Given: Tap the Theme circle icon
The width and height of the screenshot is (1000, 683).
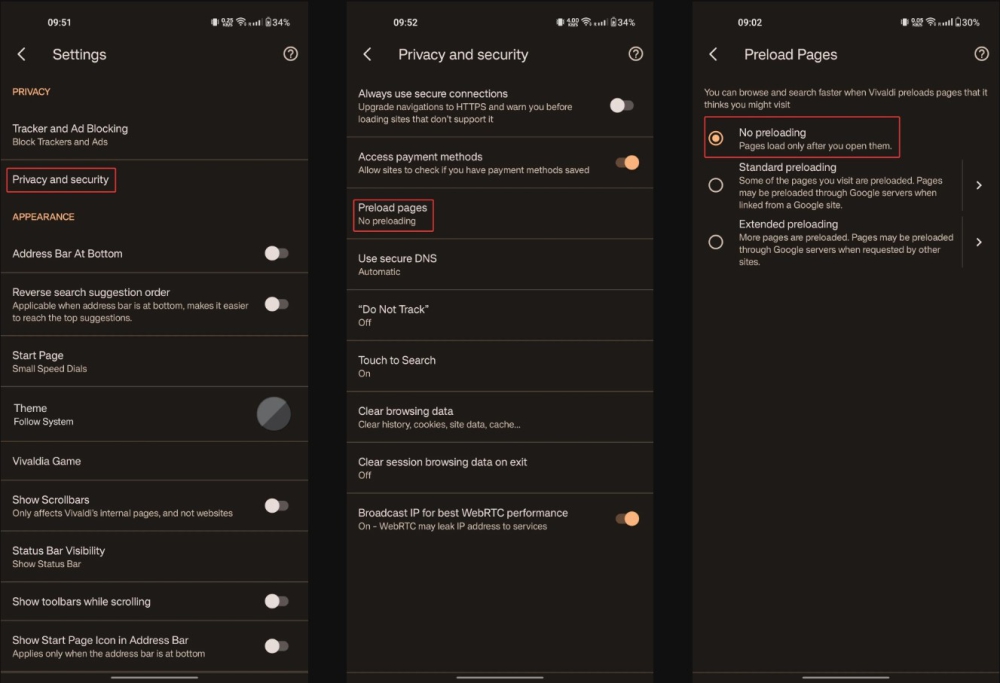Looking at the screenshot, I should click(x=274, y=414).
